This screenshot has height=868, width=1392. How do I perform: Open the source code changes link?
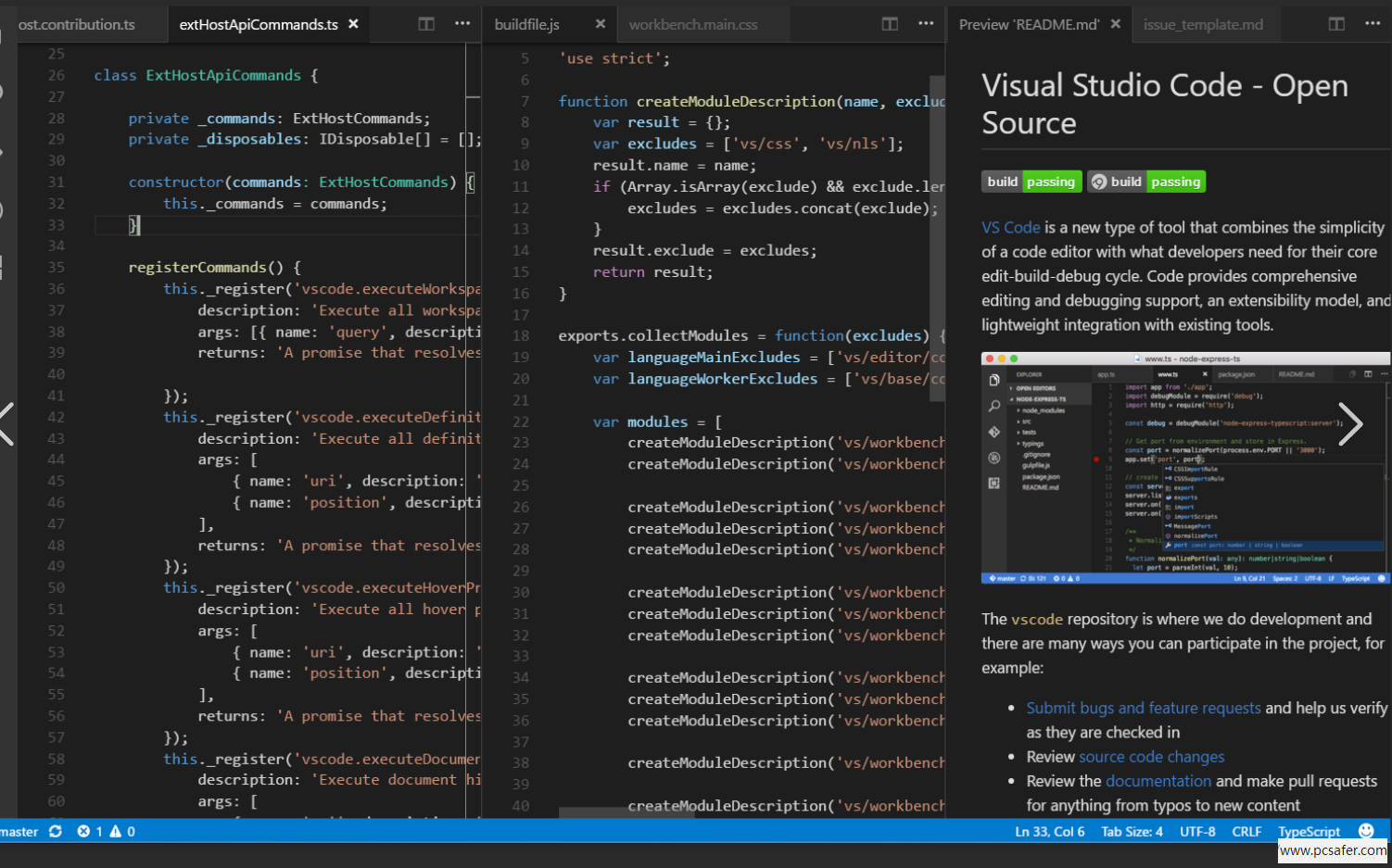pyautogui.click(x=1151, y=756)
